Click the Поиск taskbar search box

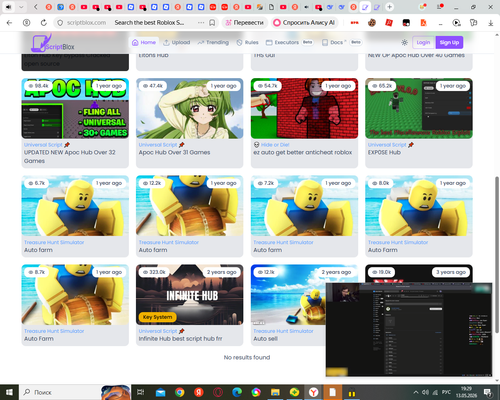tap(60, 392)
